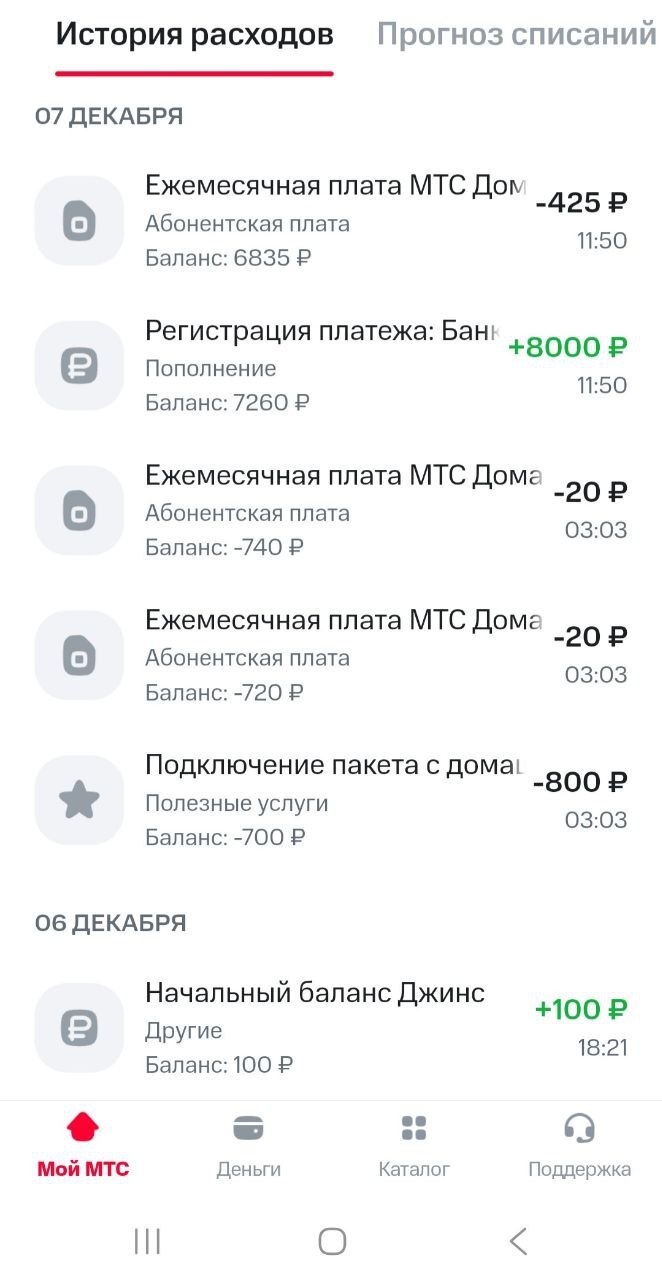The width and height of the screenshot is (662, 1280).
Task: Open the Деньги wallet icon
Action: pyautogui.click(x=248, y=1128)
